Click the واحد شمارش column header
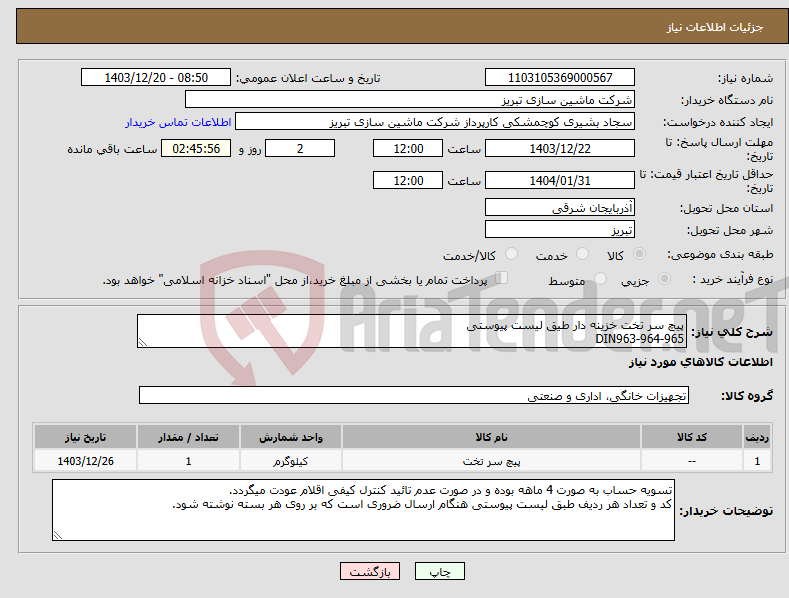This screenshot has height=598, width=789. pos(291,437)
